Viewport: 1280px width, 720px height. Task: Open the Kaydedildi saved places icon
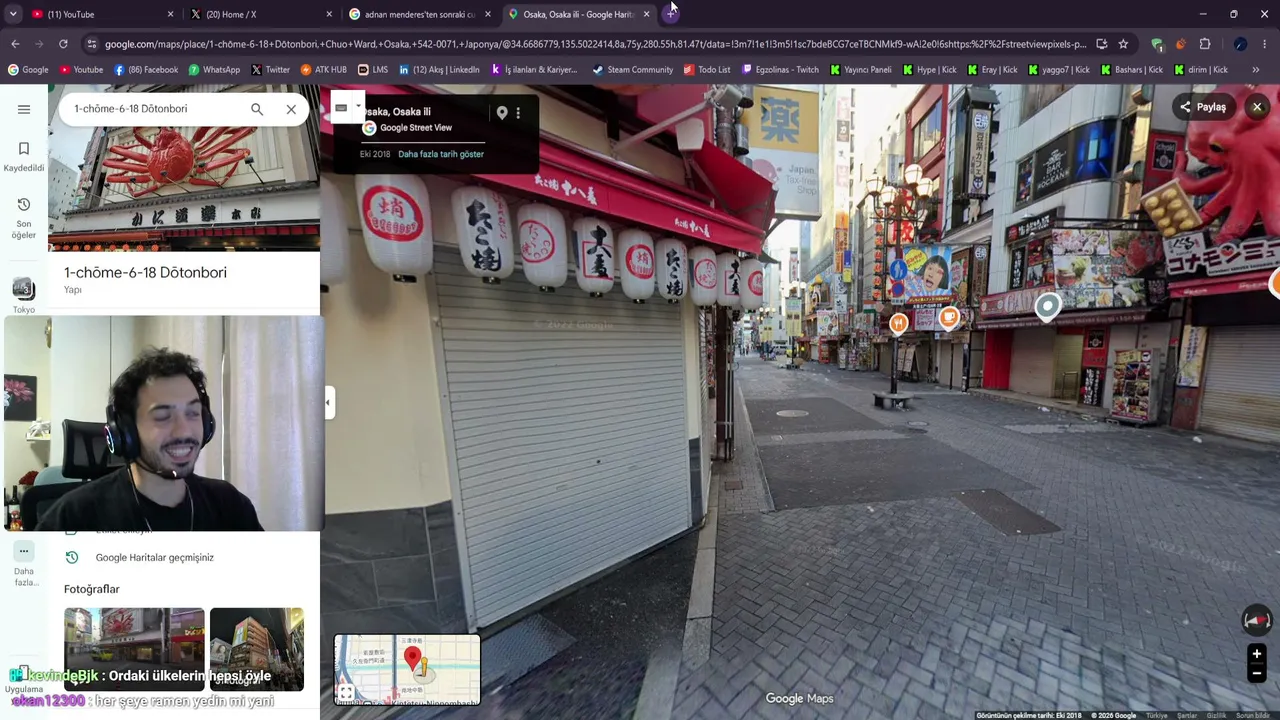coord(24,157)
